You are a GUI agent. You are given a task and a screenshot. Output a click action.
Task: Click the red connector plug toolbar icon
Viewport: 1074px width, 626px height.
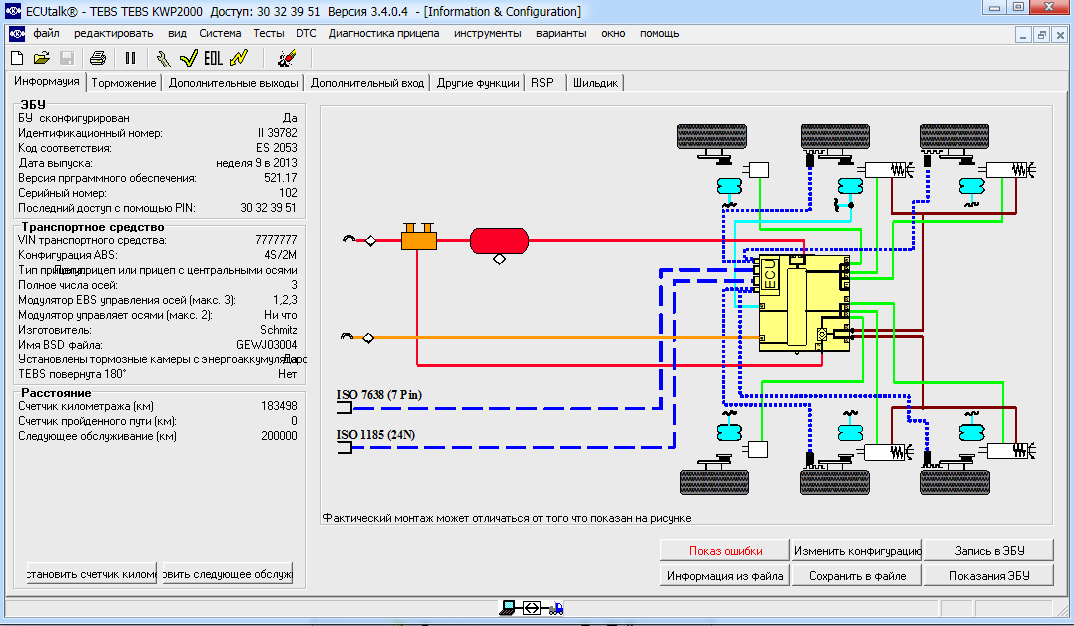pos(287,58)
